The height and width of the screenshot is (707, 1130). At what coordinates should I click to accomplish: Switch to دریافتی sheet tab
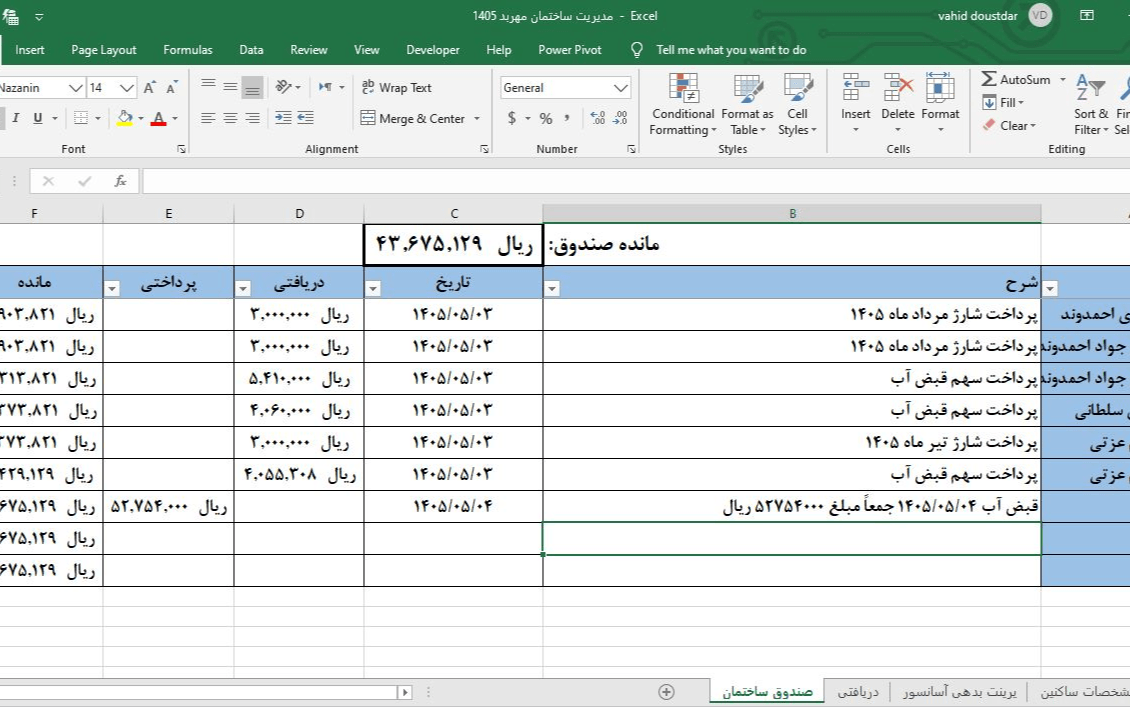858,692
